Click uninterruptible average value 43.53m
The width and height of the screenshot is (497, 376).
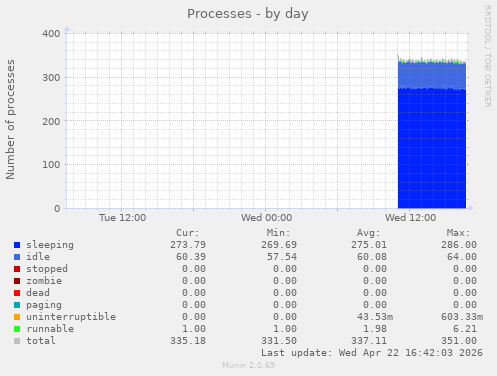click(x=375, y=317)
